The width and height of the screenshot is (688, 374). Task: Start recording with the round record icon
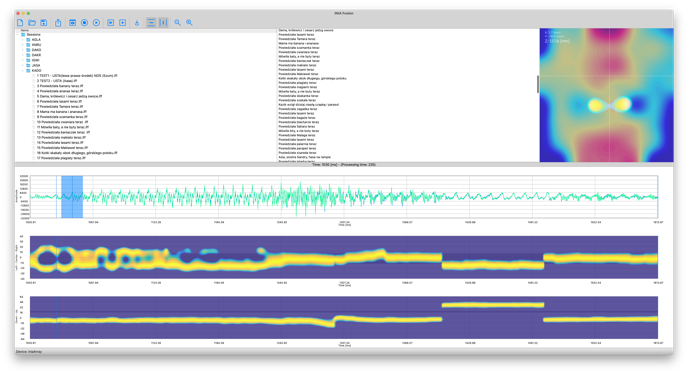[85, 22]
